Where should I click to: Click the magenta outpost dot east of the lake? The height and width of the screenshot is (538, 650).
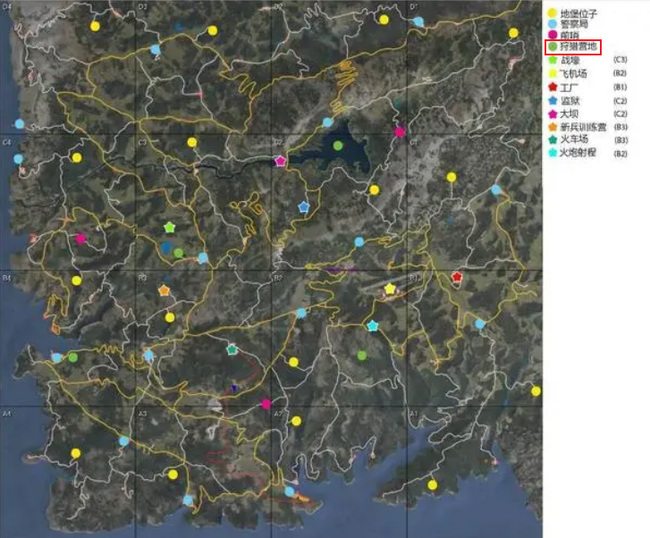[x=400, y=132]
